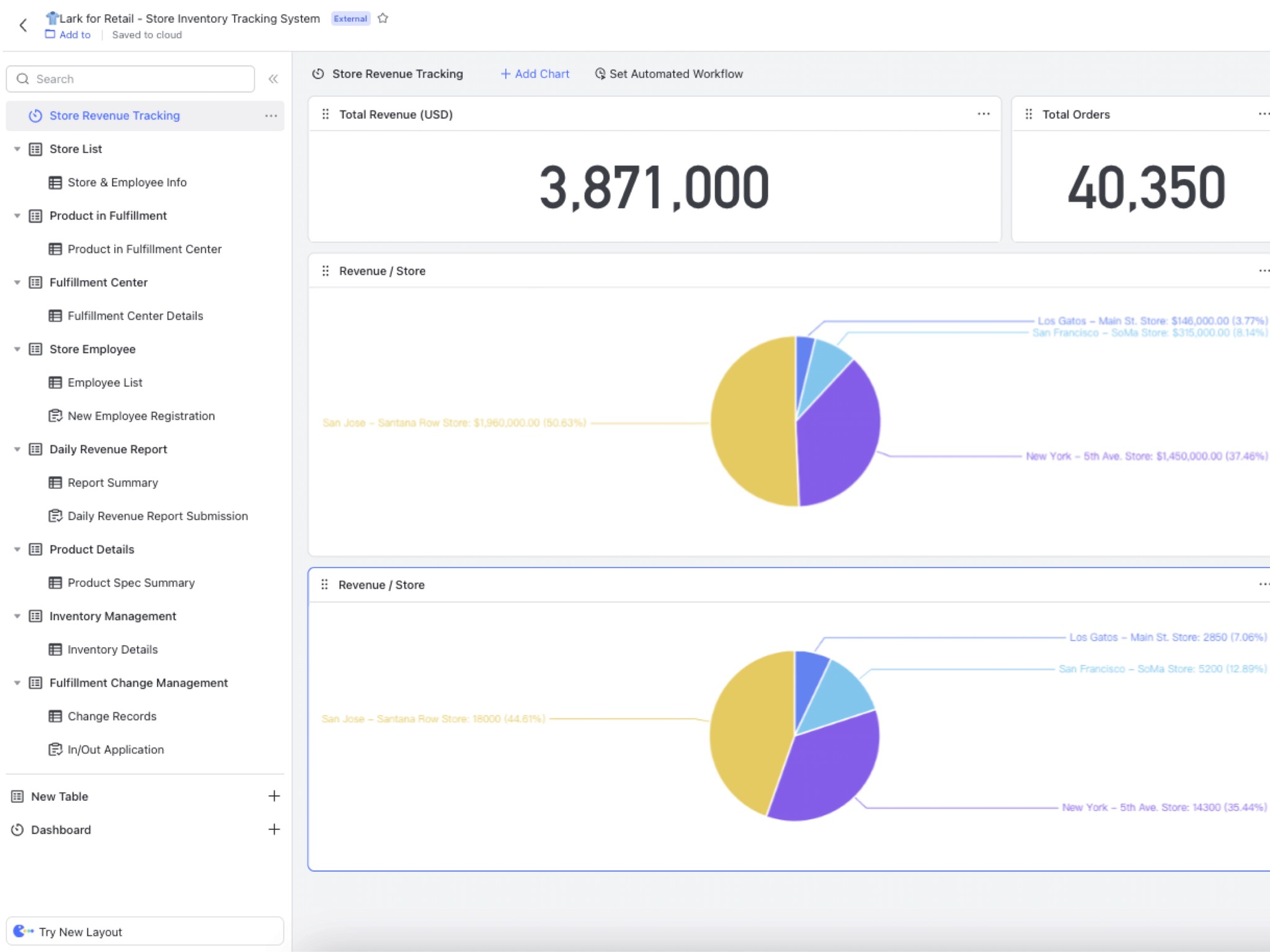Collapse Fulfillment Change Management group

pos(17,683)
